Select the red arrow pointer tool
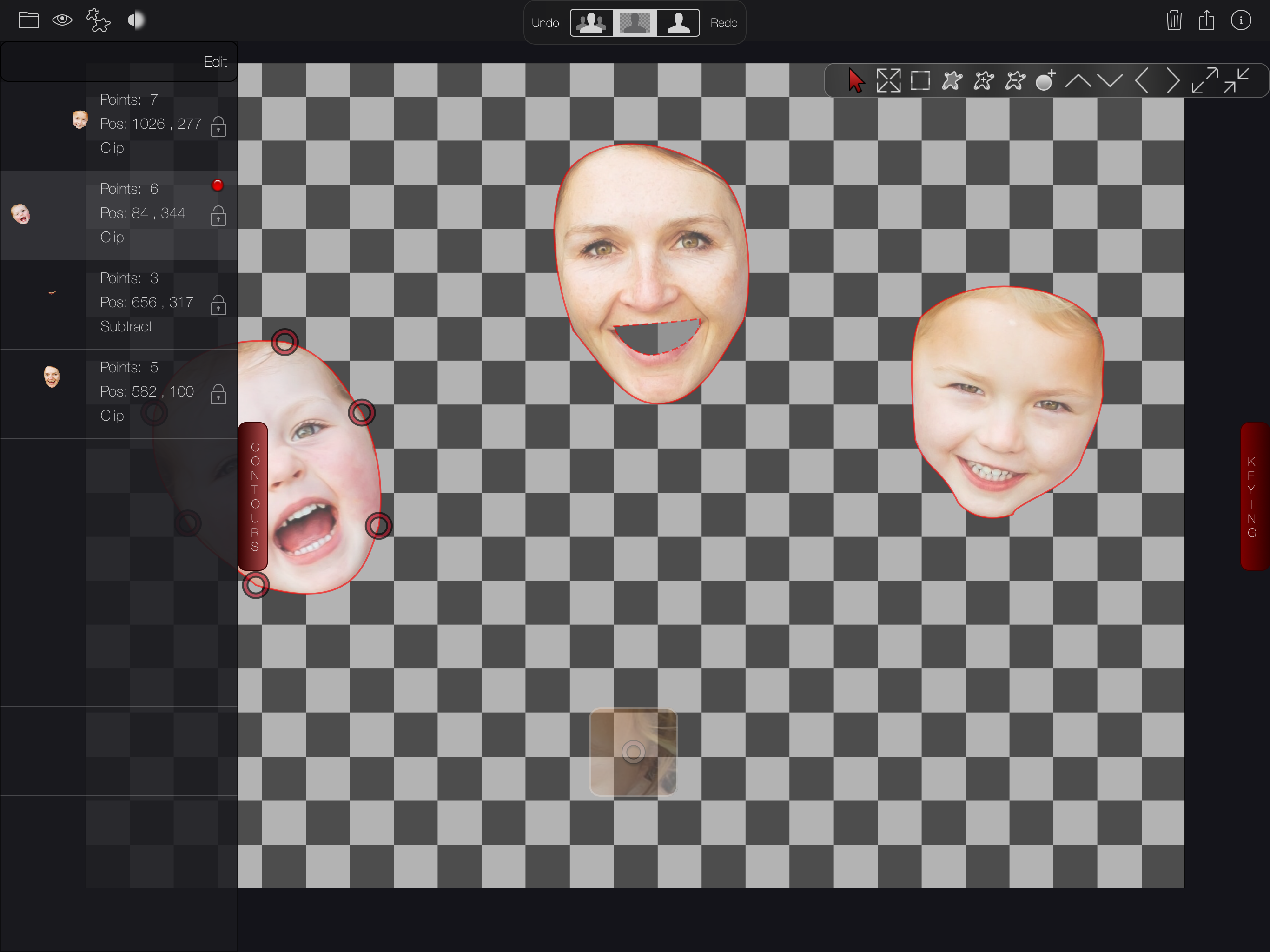 point(855,81)
